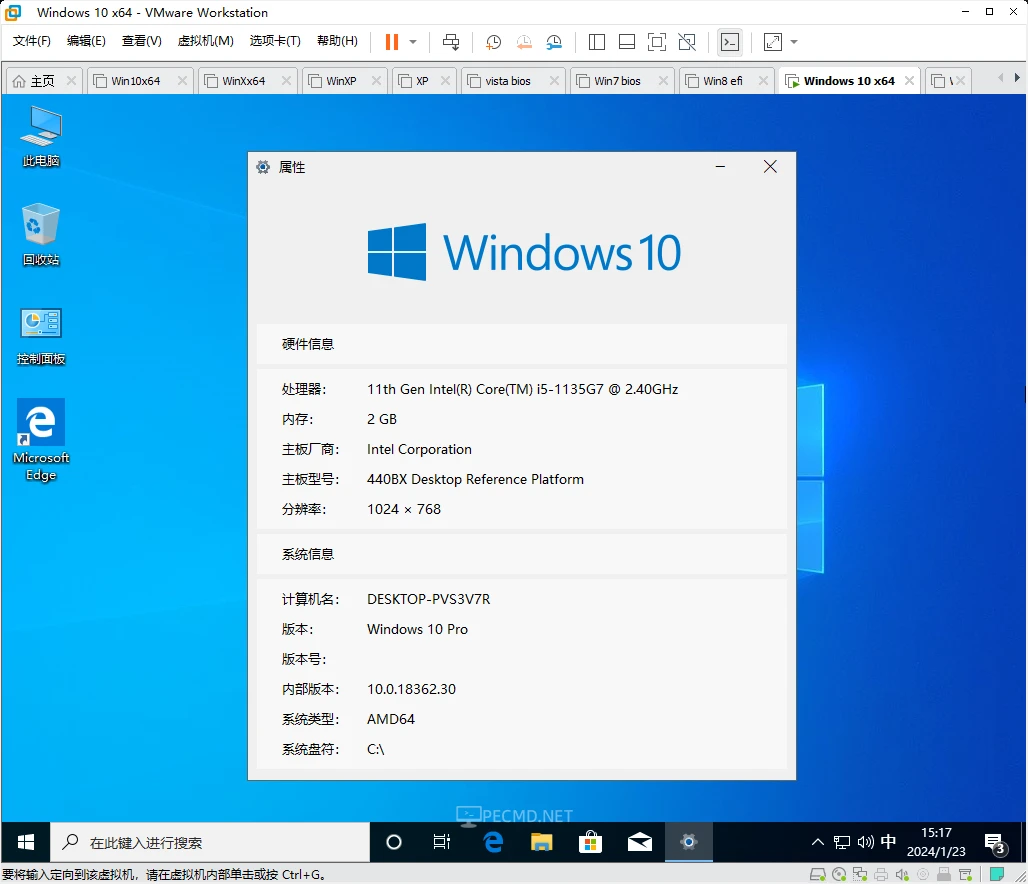This screenshot has height=884, width=1028.
Task: Close the Windows 10 x64 tab
Action: tap(909, 81)
